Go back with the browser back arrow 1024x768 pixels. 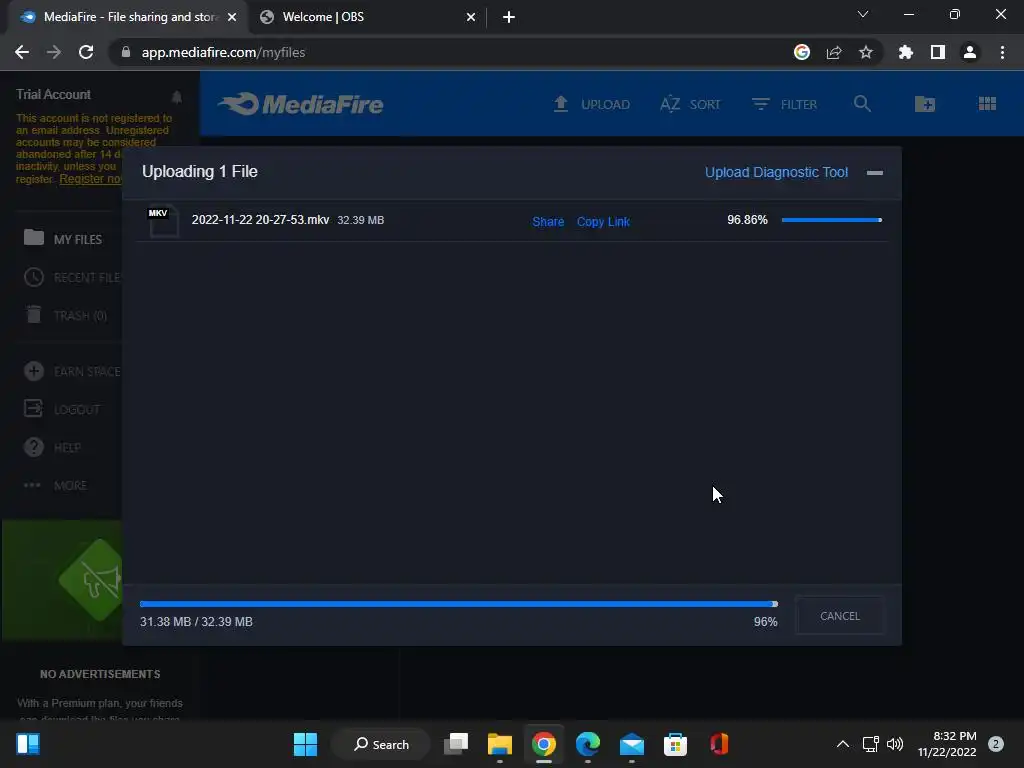22,52
